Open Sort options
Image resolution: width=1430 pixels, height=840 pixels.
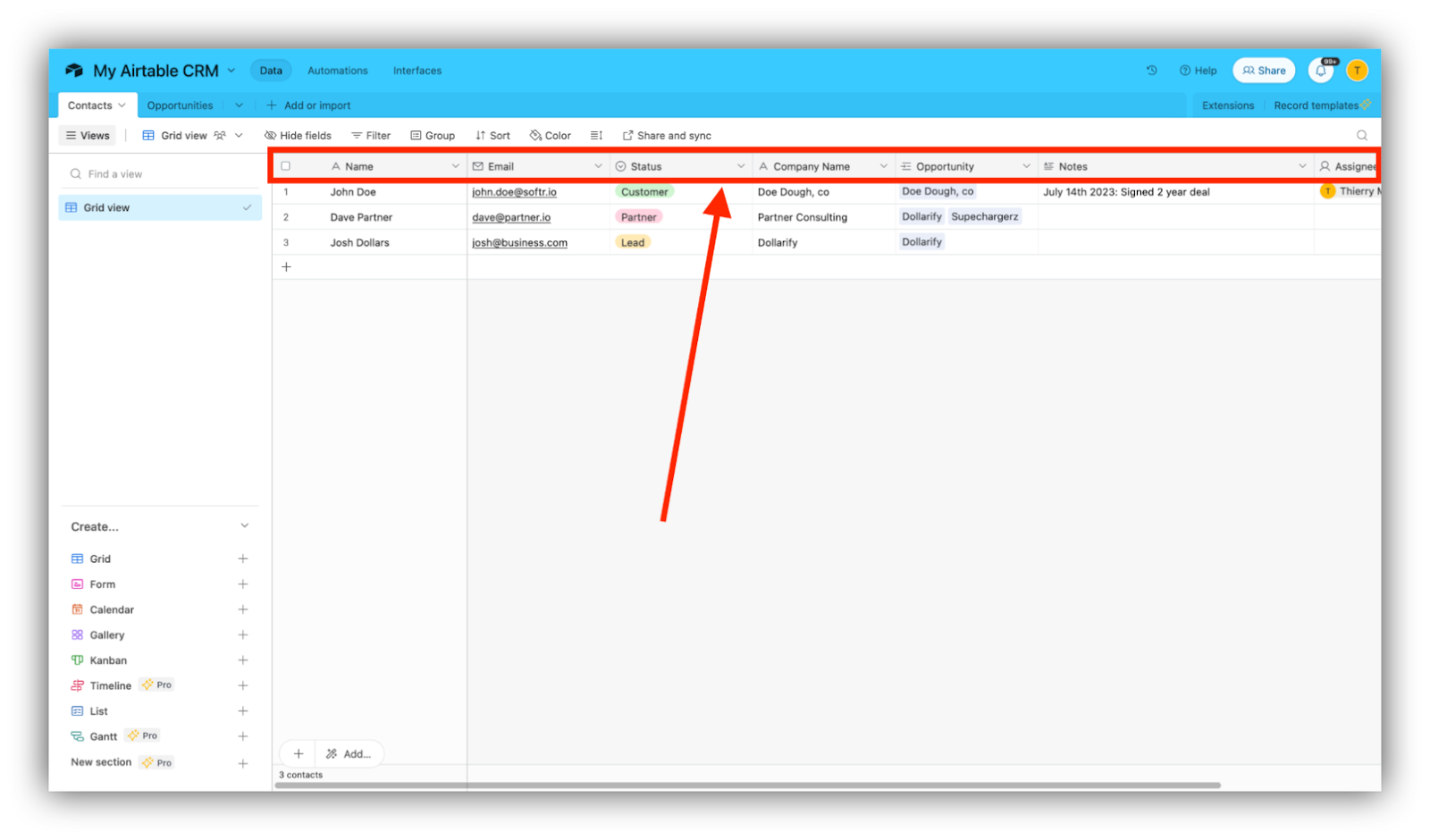coord(492,136)
